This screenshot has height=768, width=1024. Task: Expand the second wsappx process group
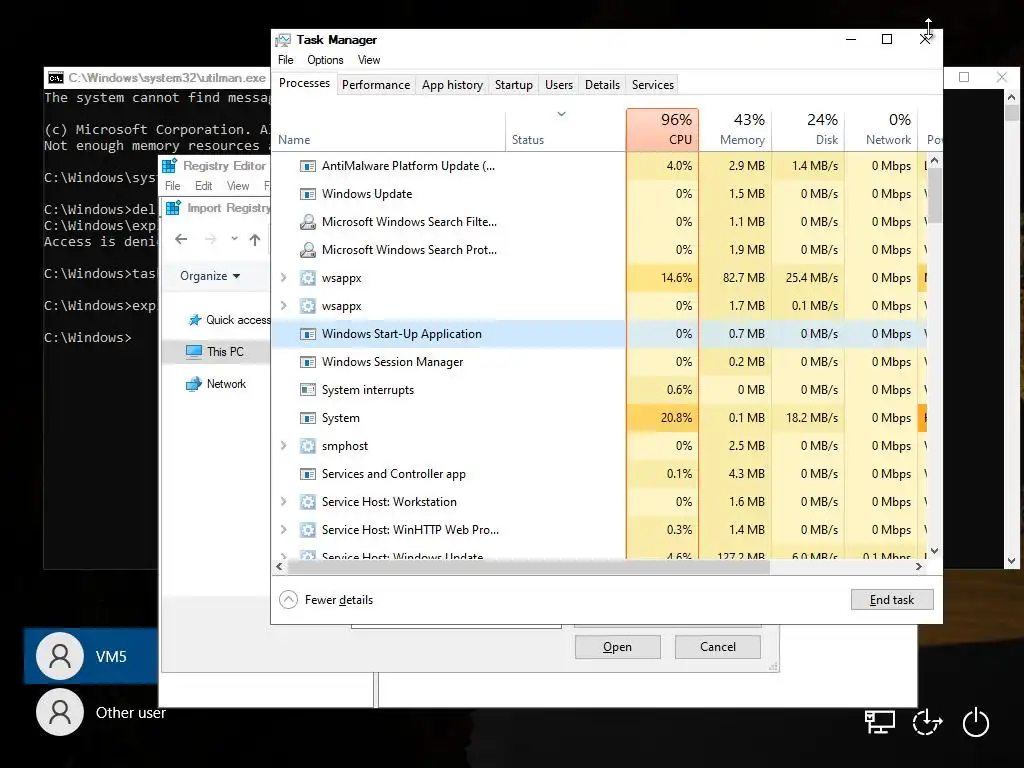[x=283, y=306]
